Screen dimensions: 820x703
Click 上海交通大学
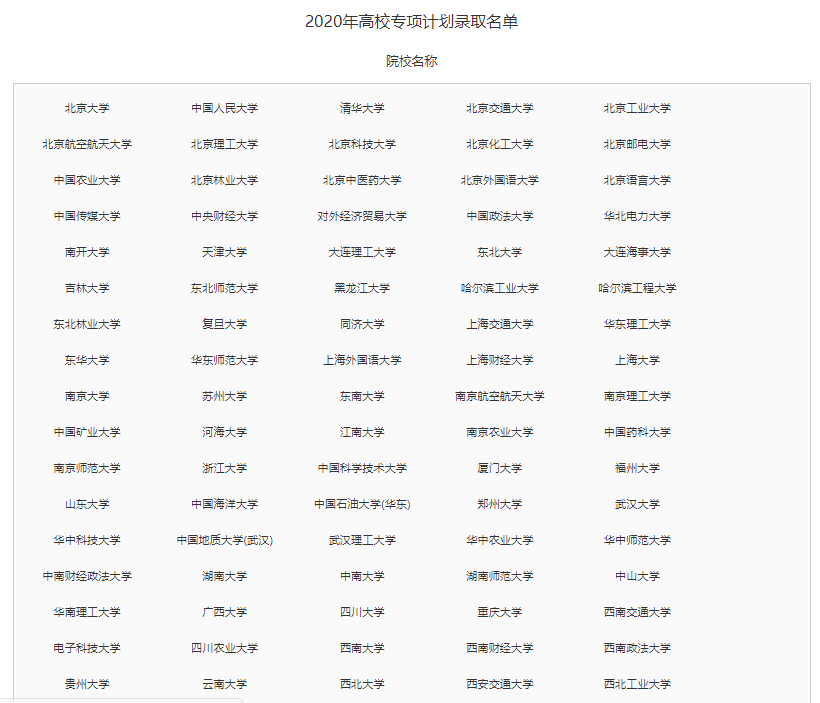pyautogui.click(x=499, y=324)
